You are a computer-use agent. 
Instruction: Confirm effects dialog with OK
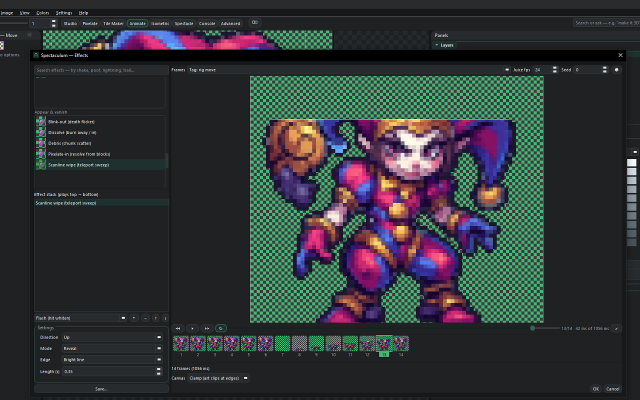596,389
